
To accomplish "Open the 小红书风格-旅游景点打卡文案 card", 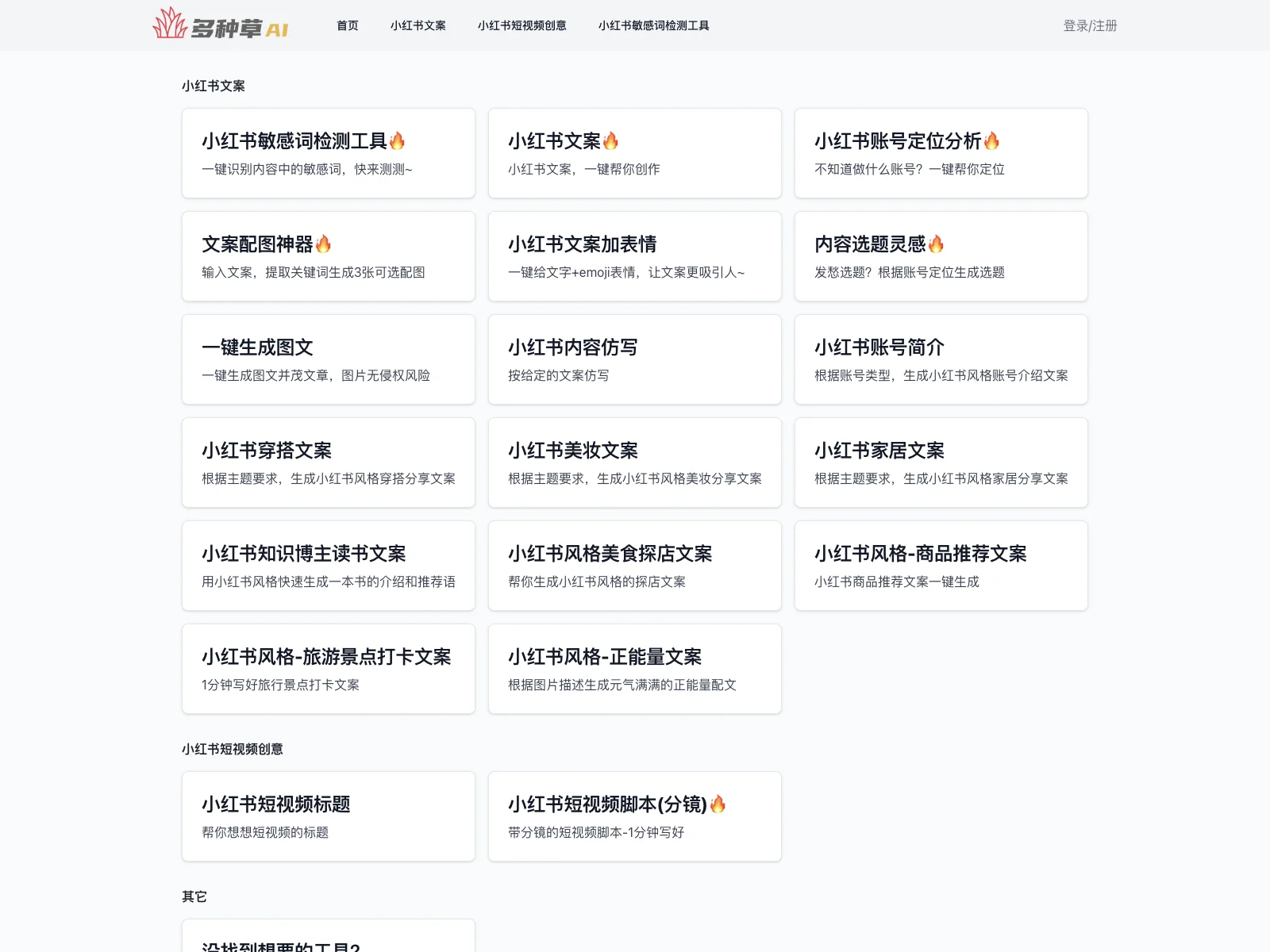I will [x=329, y=669].
